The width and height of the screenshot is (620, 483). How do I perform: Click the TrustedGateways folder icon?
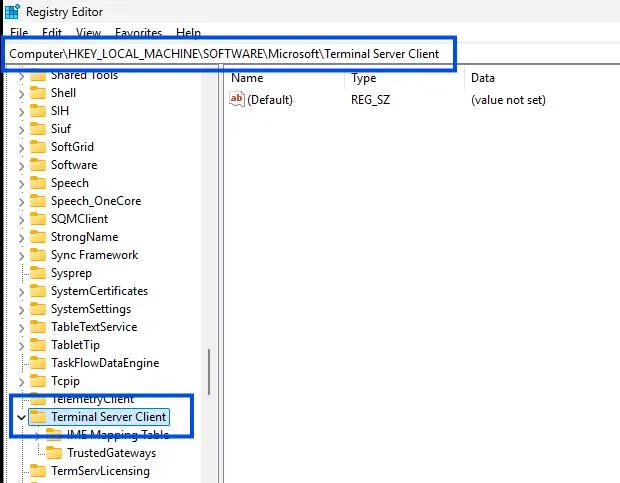(54, 453)
